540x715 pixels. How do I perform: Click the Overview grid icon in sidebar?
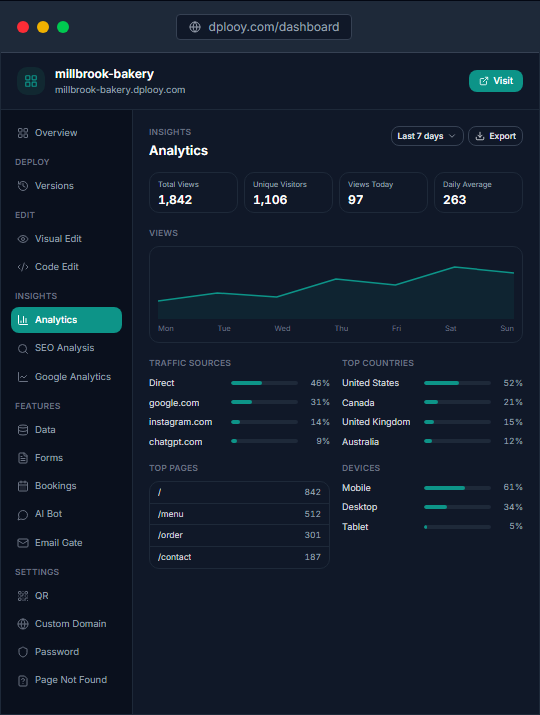[x=23, y=133]
